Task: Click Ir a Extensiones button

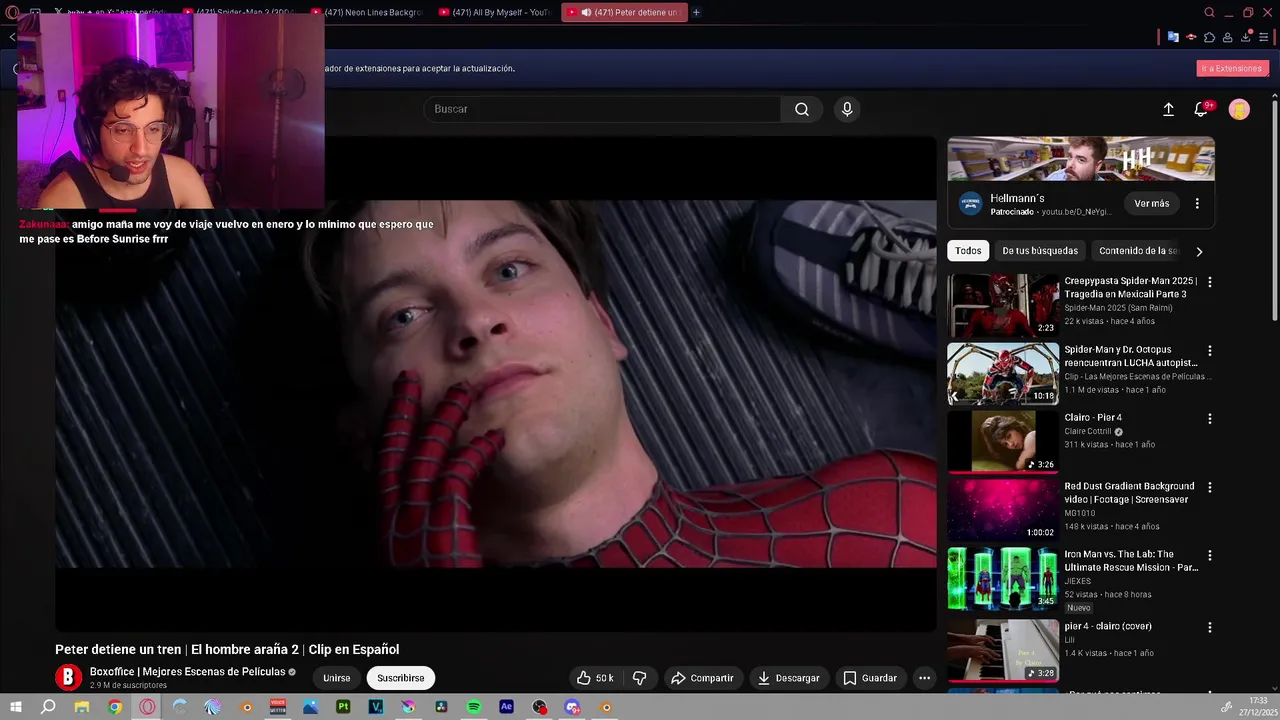Action: [x=1232, y=69]
